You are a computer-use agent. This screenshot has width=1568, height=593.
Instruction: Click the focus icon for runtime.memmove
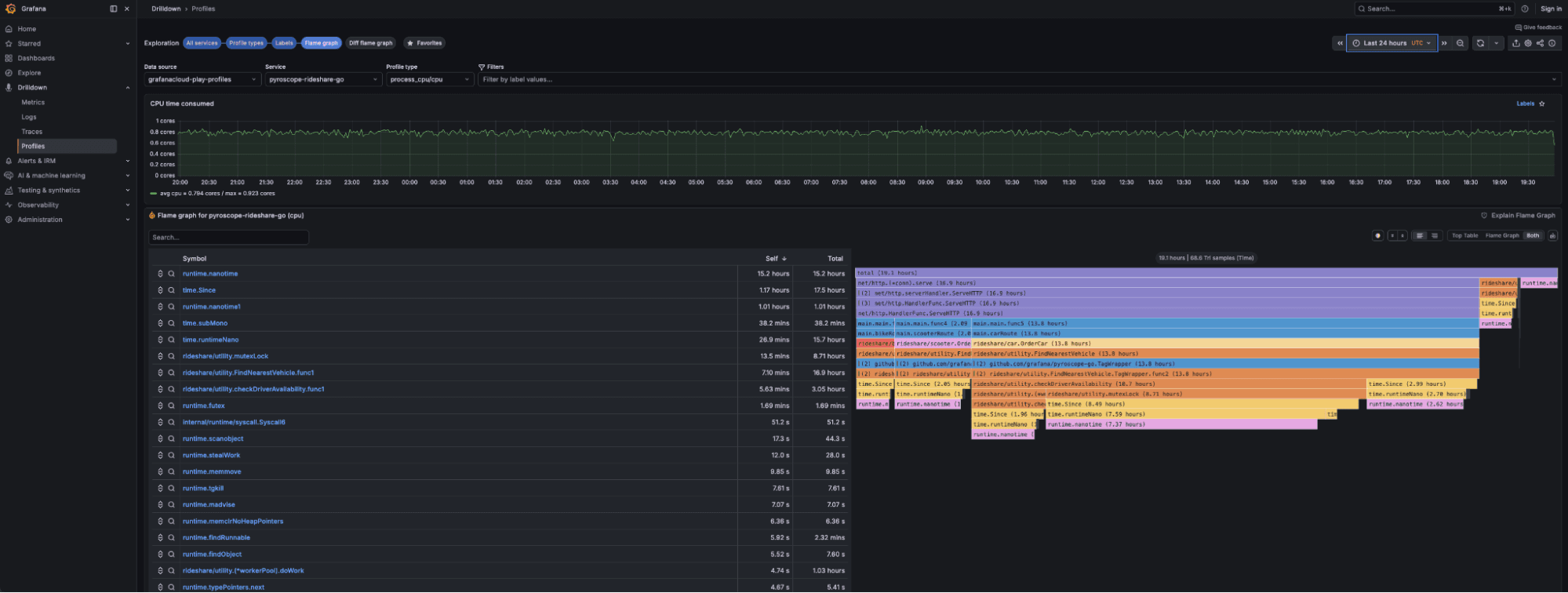click(160, 471)
